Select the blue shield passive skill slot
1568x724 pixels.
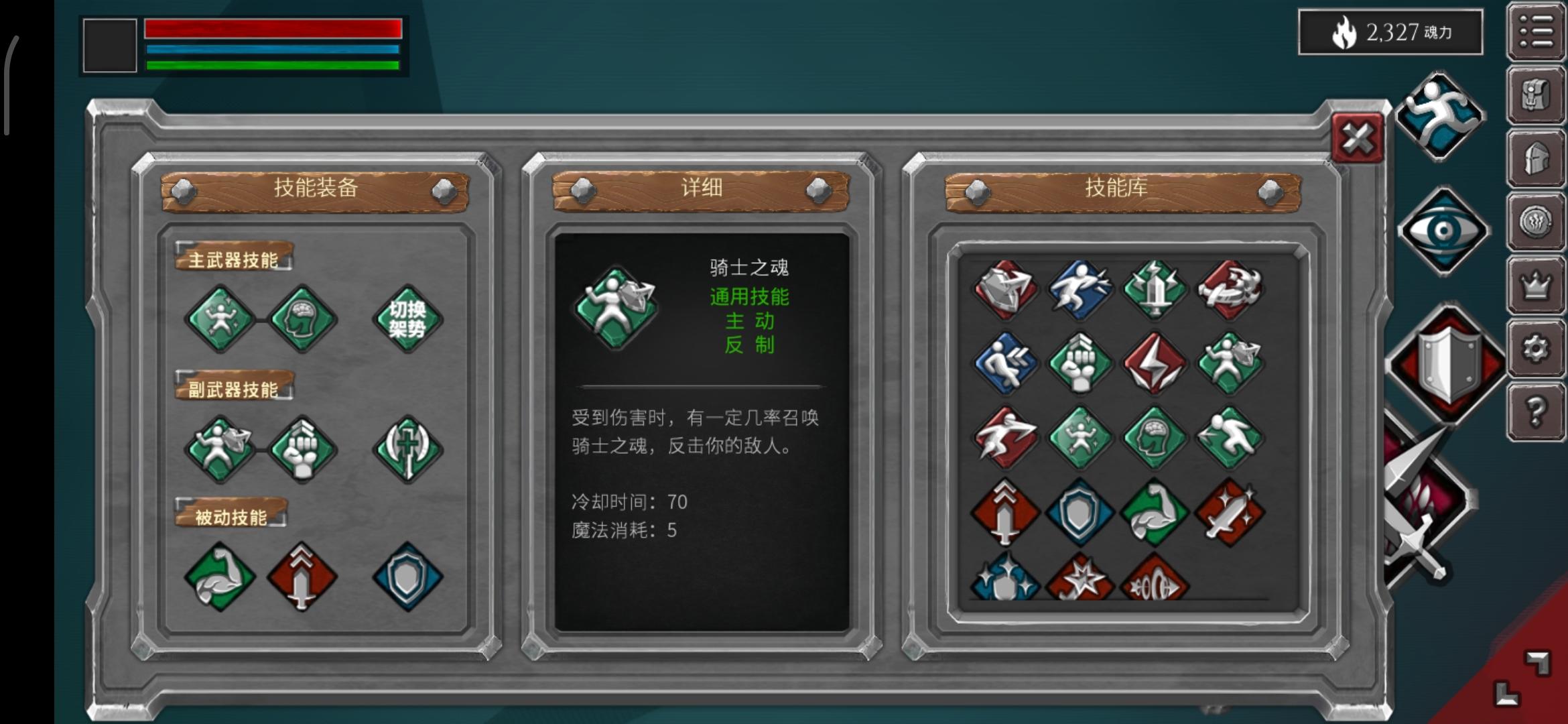(407, 577)
